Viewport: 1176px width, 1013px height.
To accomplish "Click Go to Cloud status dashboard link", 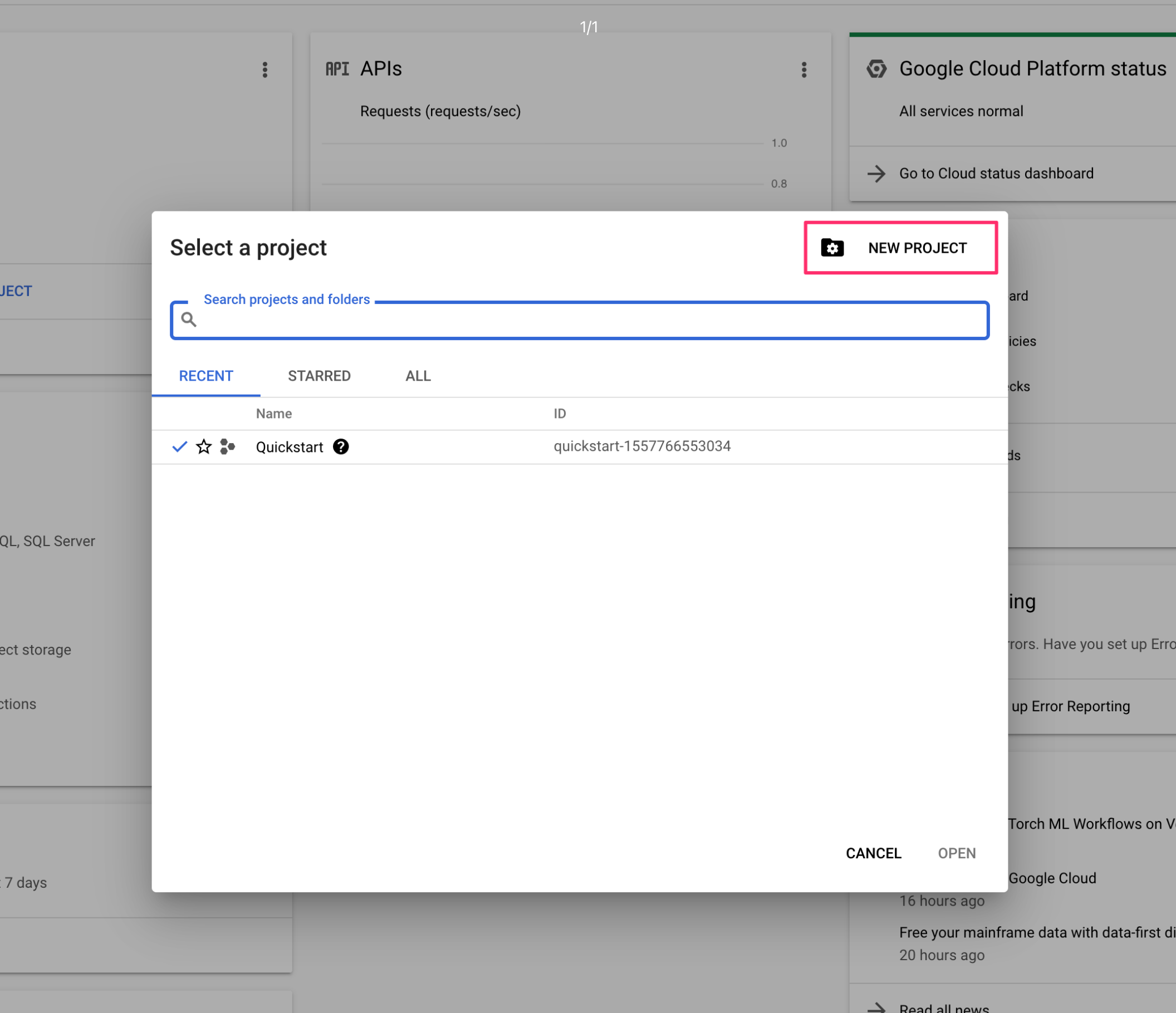I will click(x=996, y=174).
